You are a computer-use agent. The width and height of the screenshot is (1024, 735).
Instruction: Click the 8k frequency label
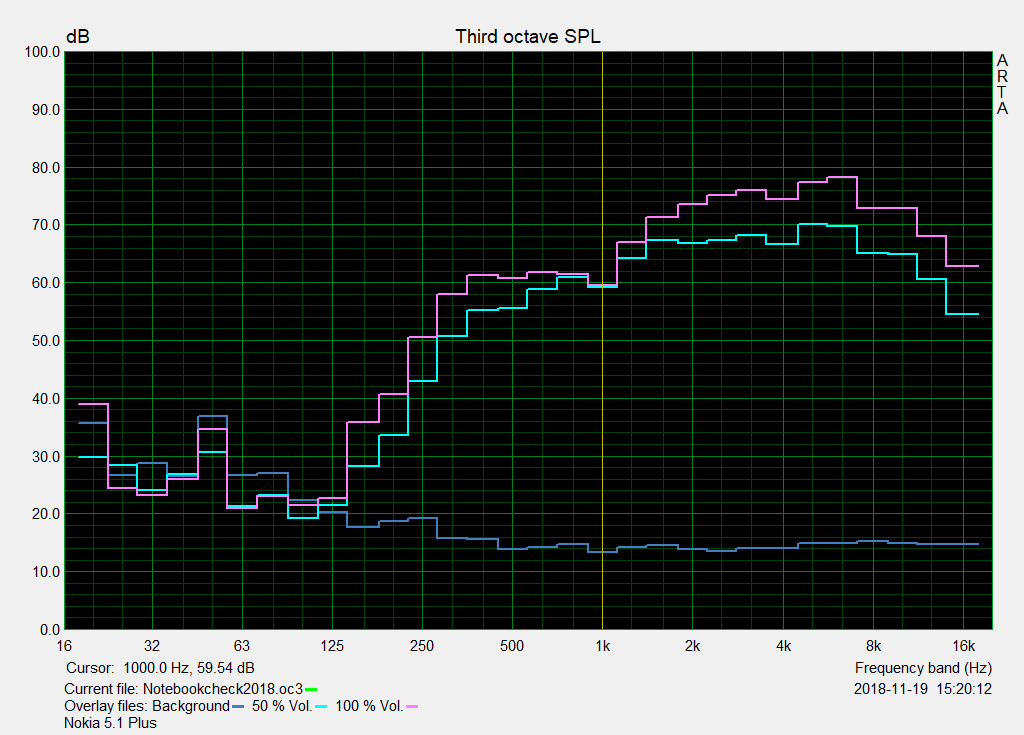tap(873, 646)
